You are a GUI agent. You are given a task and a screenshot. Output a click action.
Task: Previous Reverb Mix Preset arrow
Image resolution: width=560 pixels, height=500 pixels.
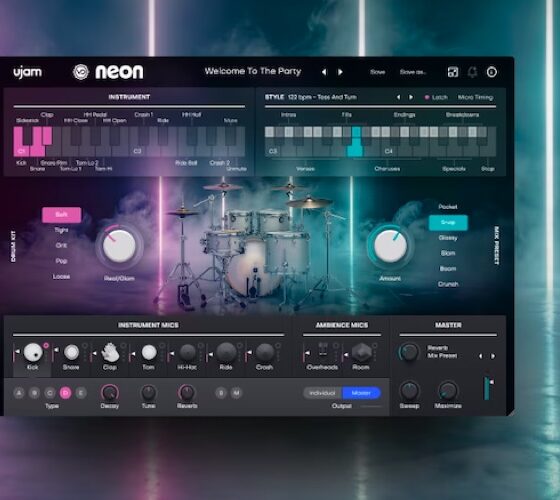(x=480, y=356)
